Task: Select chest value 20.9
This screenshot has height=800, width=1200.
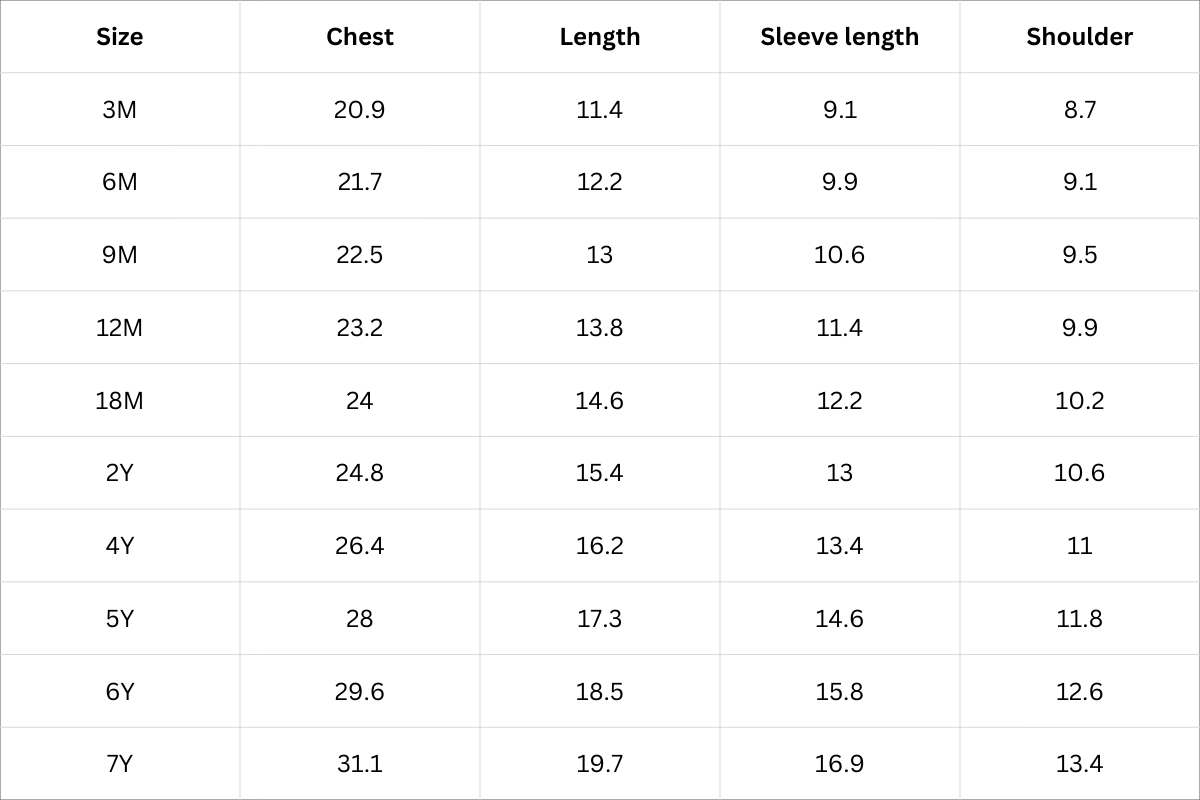Action: coord(360,110)
